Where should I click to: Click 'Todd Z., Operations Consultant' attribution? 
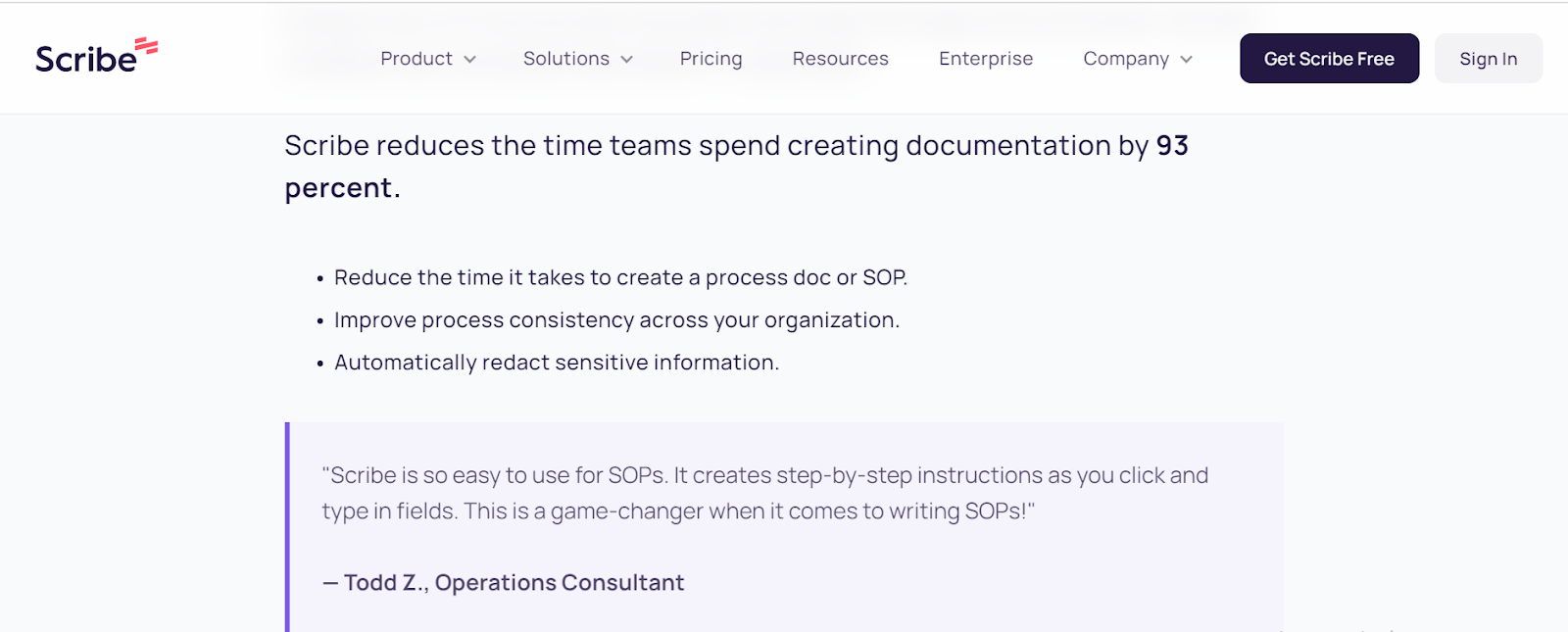click(503, 583)
